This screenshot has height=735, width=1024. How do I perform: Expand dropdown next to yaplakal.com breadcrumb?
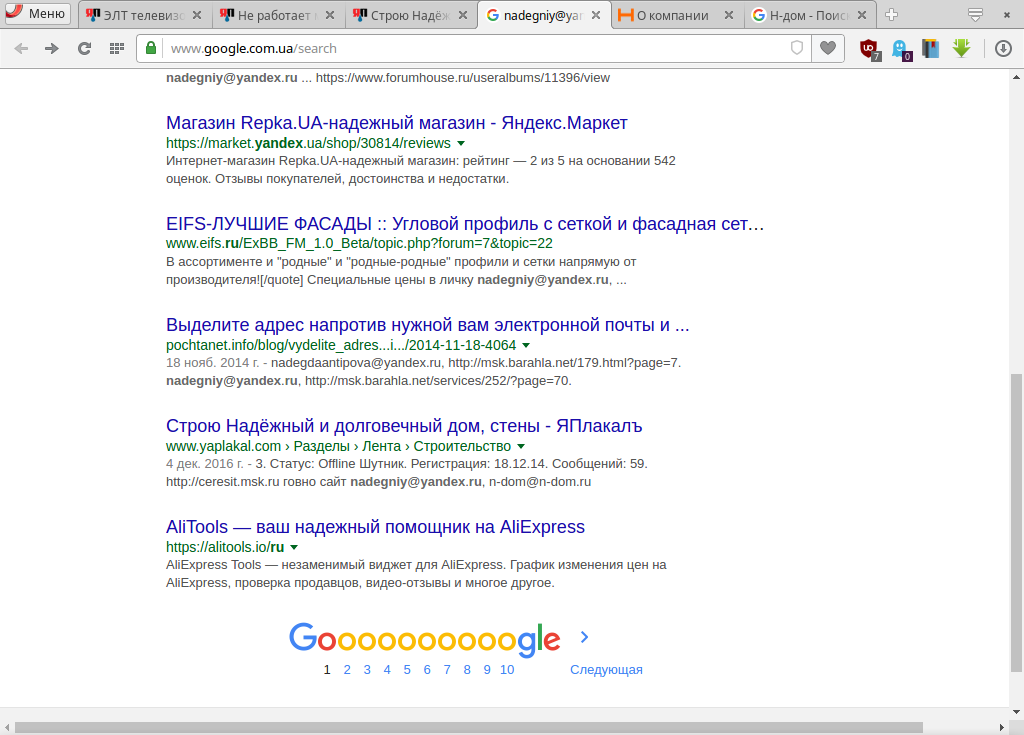point(521,446)
